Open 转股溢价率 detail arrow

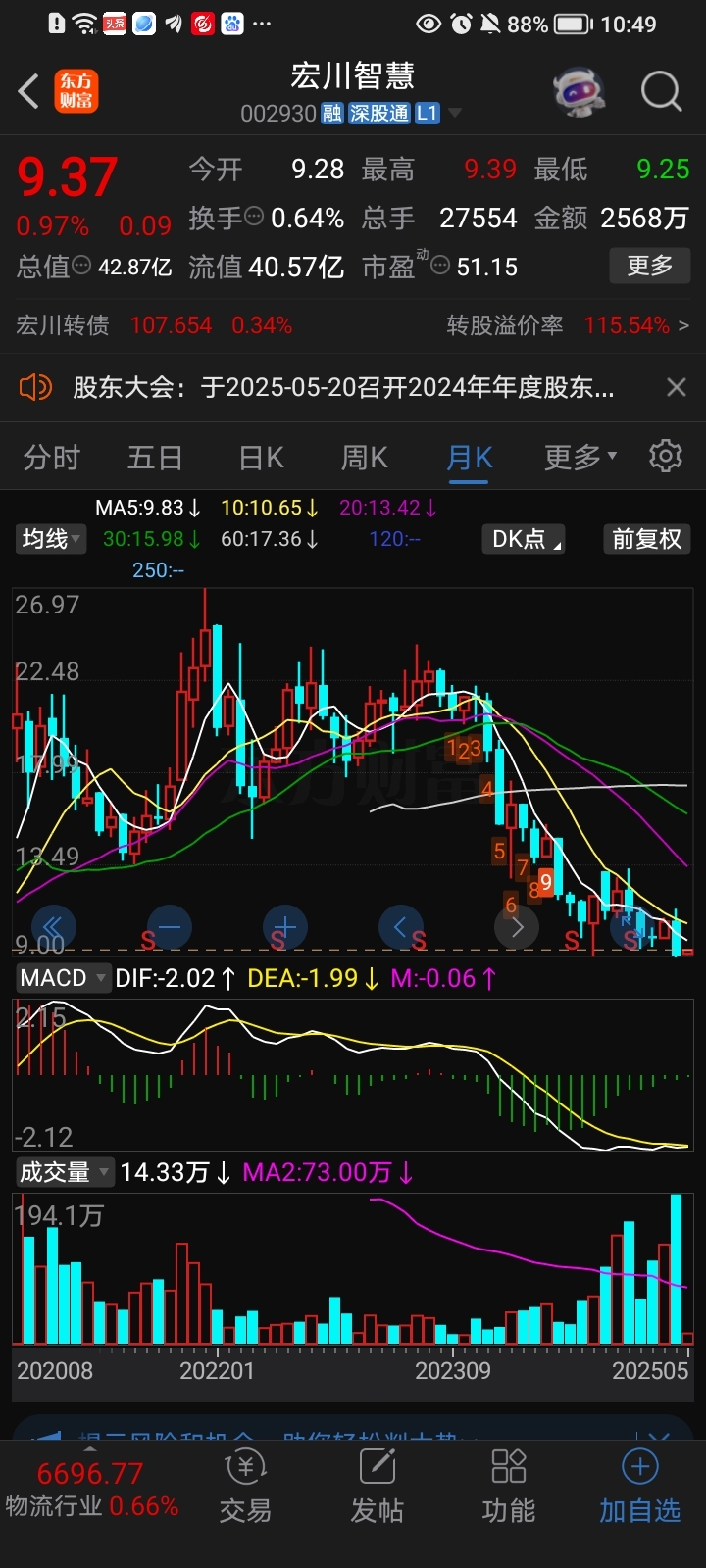pos(683,325)
